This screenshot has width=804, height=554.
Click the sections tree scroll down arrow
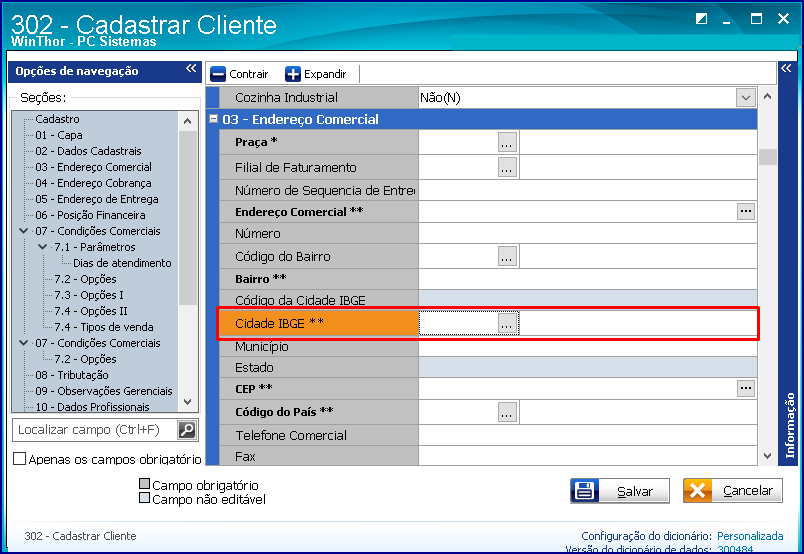(187, 402)
